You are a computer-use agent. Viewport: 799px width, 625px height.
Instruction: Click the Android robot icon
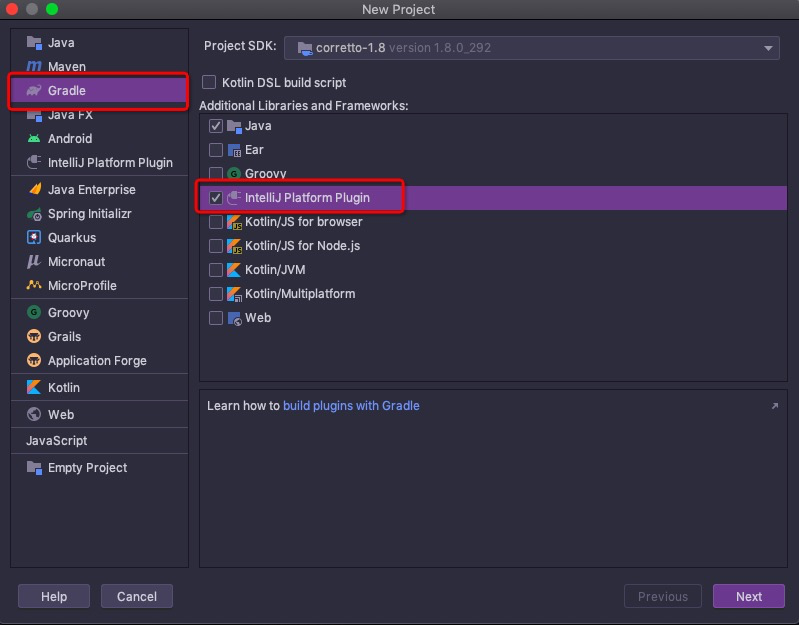click(34, 139)
